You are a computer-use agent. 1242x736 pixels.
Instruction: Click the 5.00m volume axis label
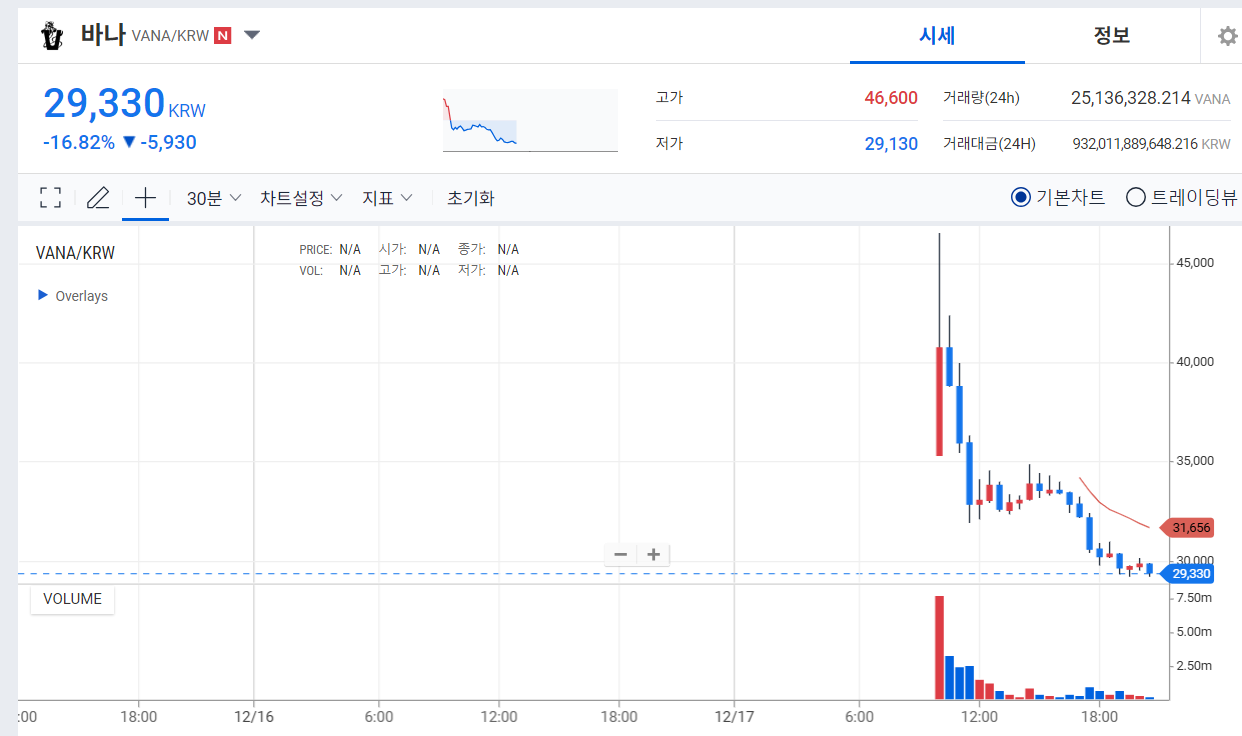pyautogui.click(x=1194, y=632)
